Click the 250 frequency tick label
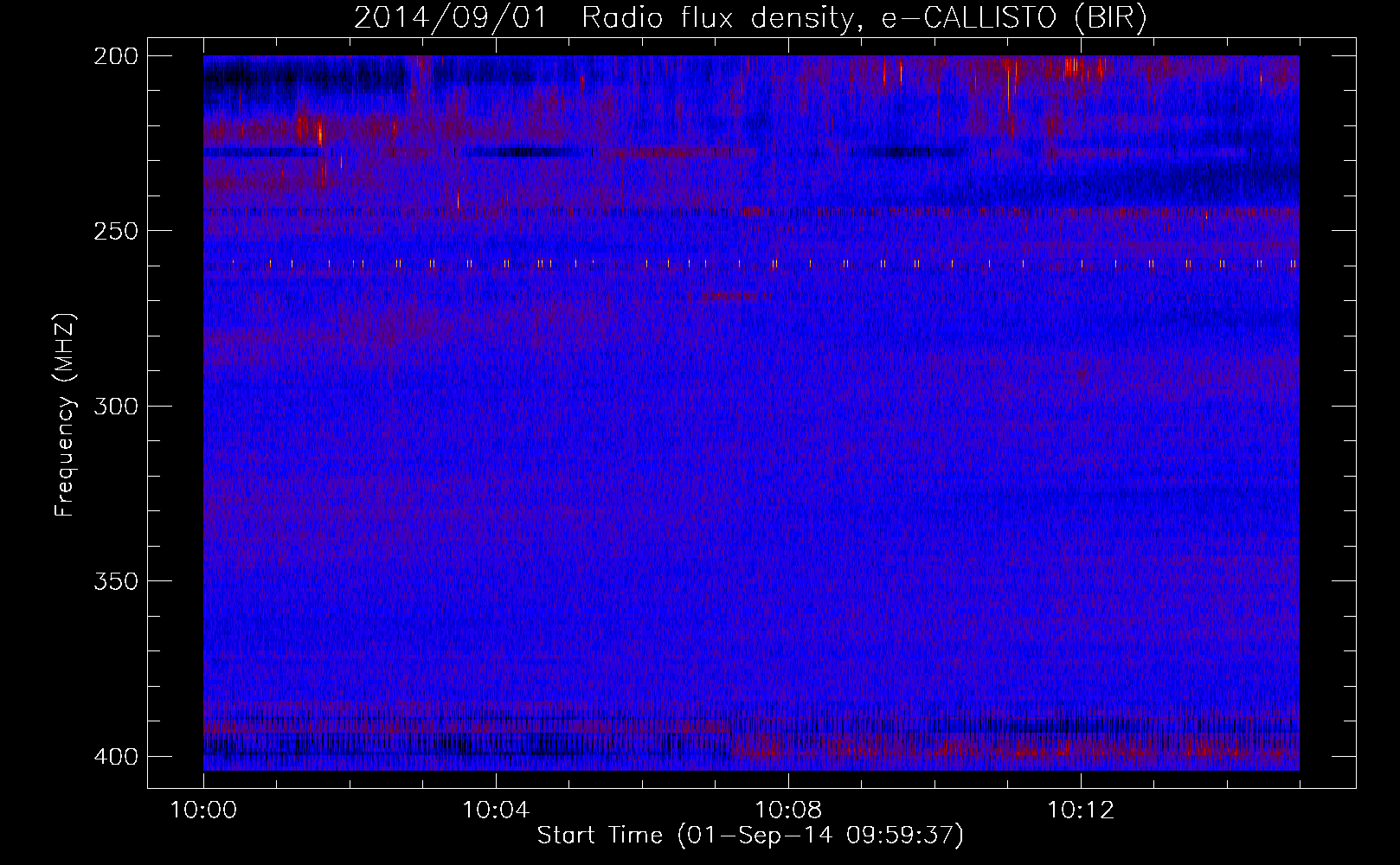Viewport: 1400px width, 865px height. (x=115, y=231)
